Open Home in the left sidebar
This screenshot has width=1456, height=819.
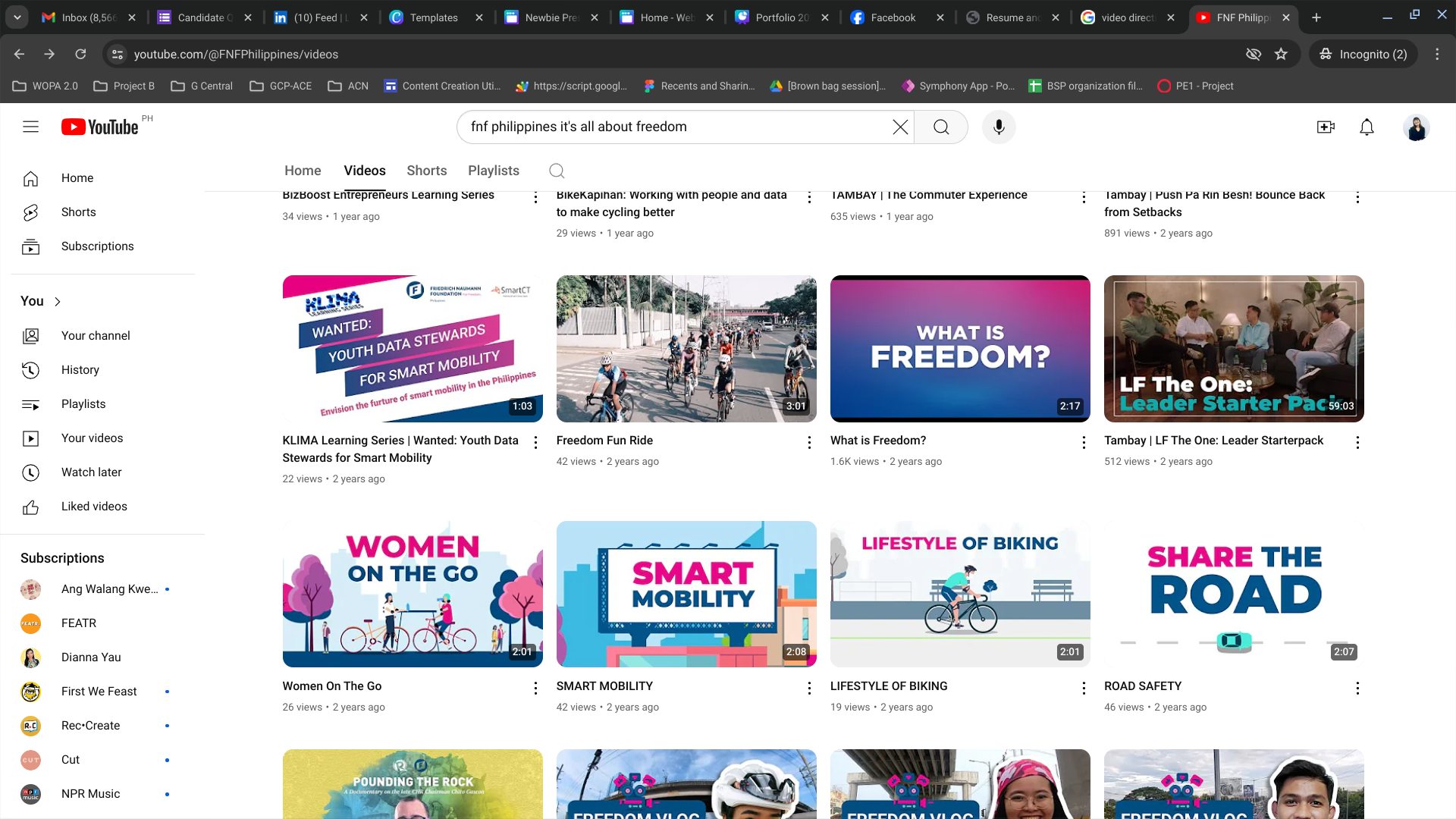(x=102, y=178)
